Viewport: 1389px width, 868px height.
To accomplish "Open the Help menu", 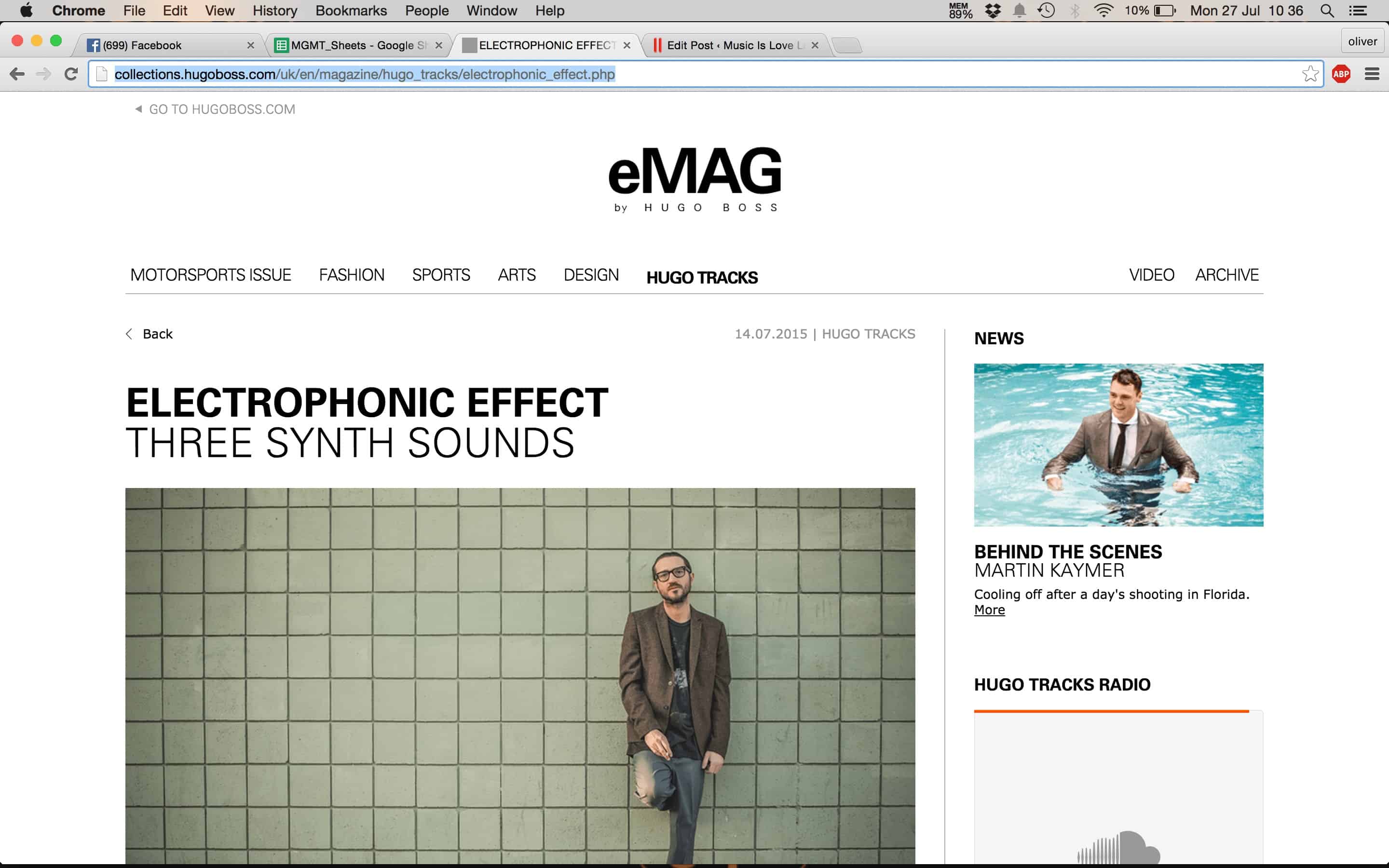I will (x=550, y=10).
